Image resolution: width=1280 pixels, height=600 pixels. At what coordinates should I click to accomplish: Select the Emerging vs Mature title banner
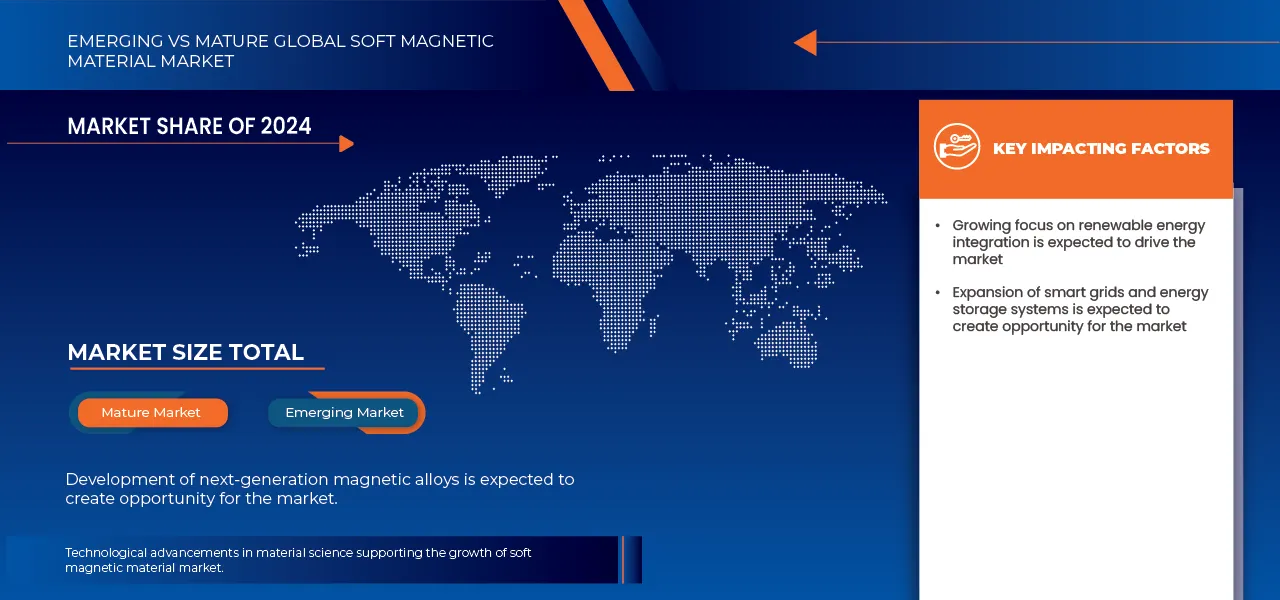280,51
